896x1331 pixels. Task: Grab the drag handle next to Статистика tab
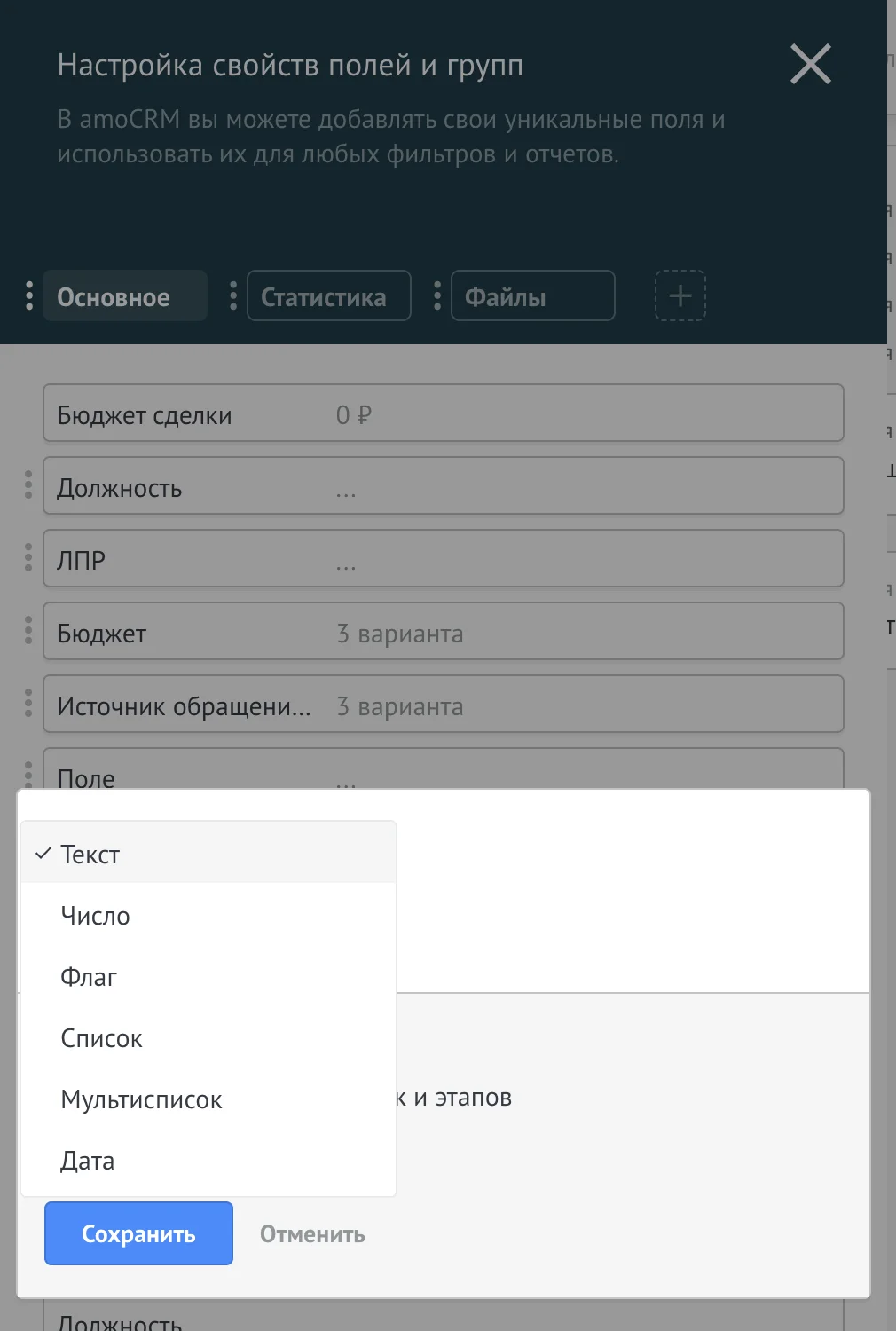(x=233, y=295)
